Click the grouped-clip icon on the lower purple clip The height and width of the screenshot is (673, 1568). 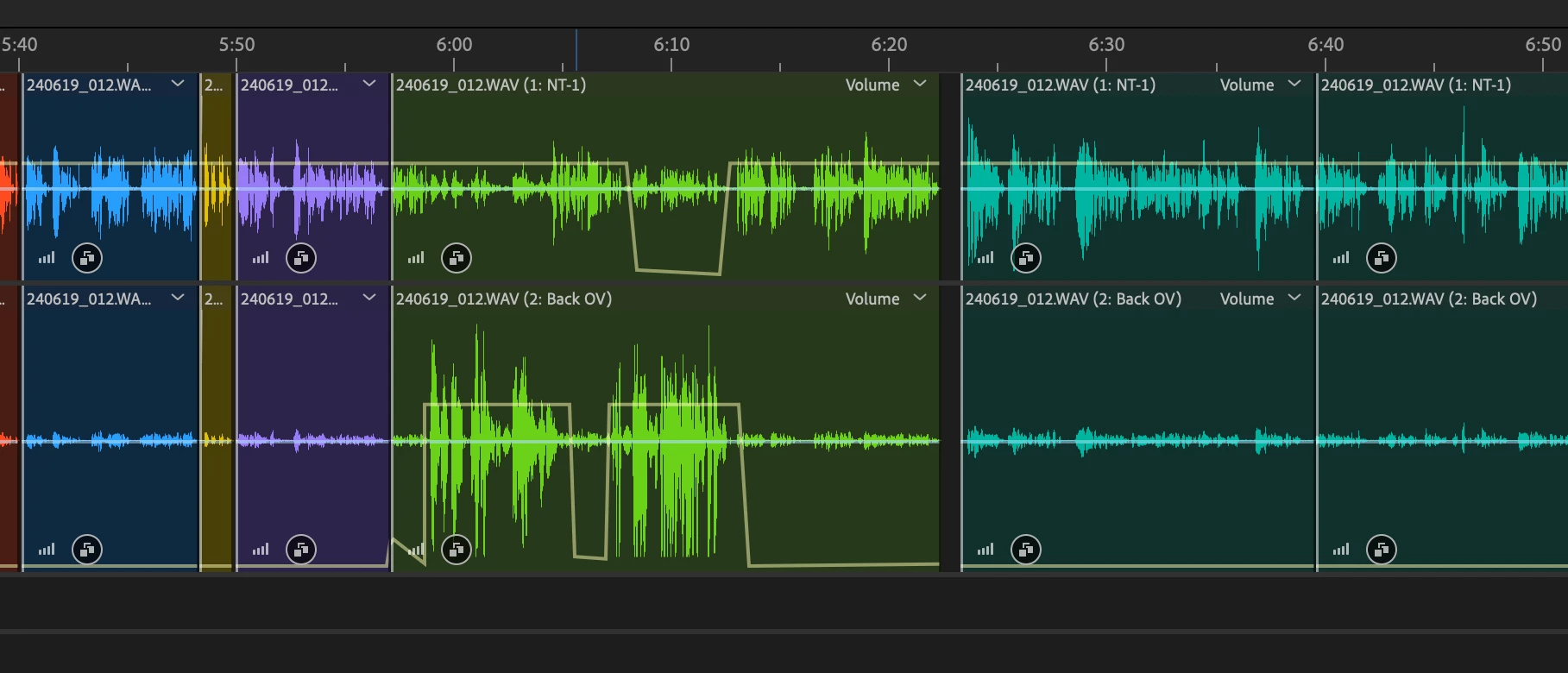click(x=301, y=550)
